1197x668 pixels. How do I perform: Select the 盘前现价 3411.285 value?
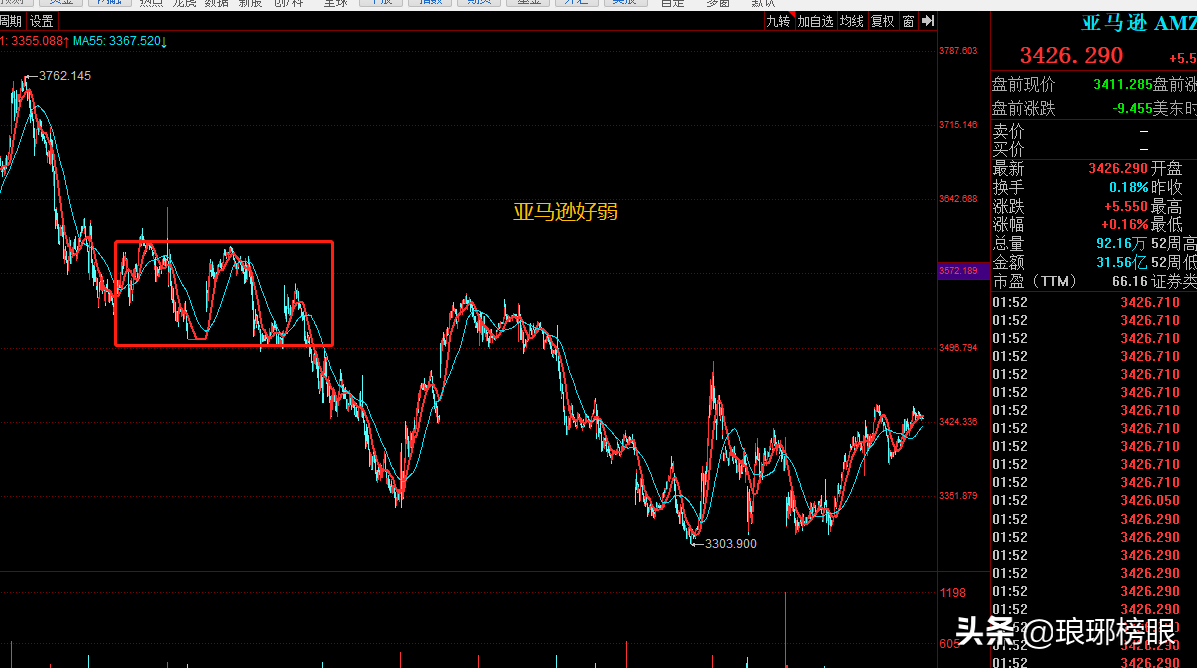[1122, 84]
